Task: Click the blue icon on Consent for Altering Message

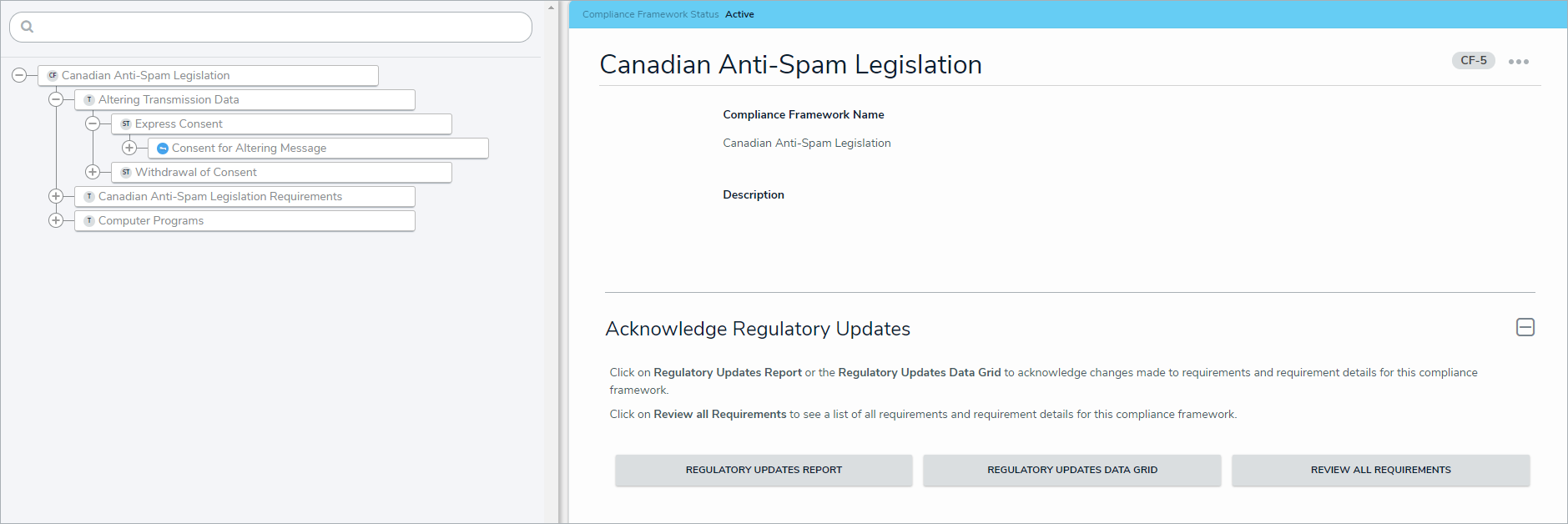Action: click(163, 149)
